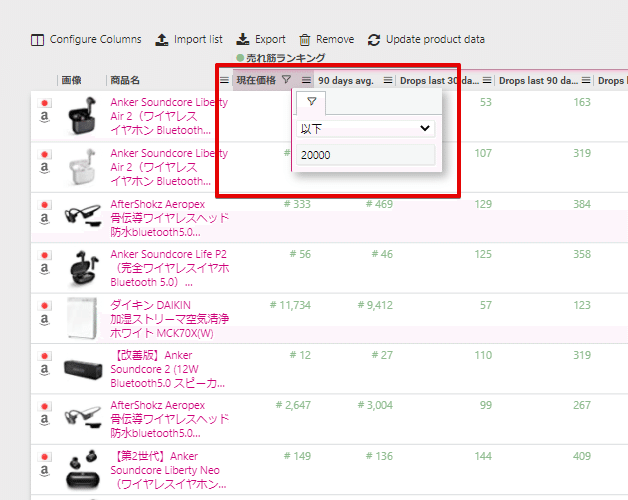
Task: Click Amazon icon in DAIKIN row
Action: [44, 319]
